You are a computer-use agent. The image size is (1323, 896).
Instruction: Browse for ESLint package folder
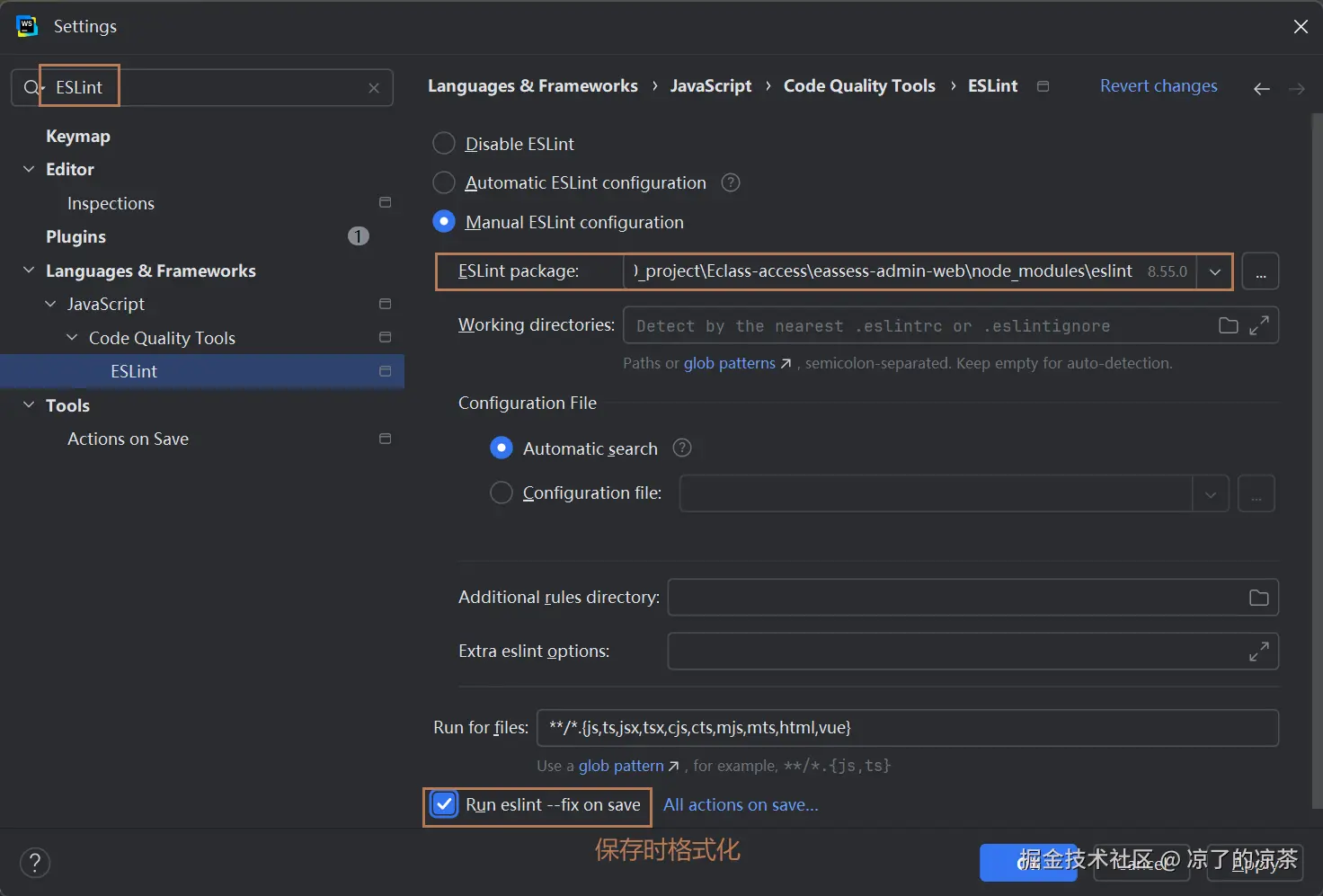point(1260,271)
